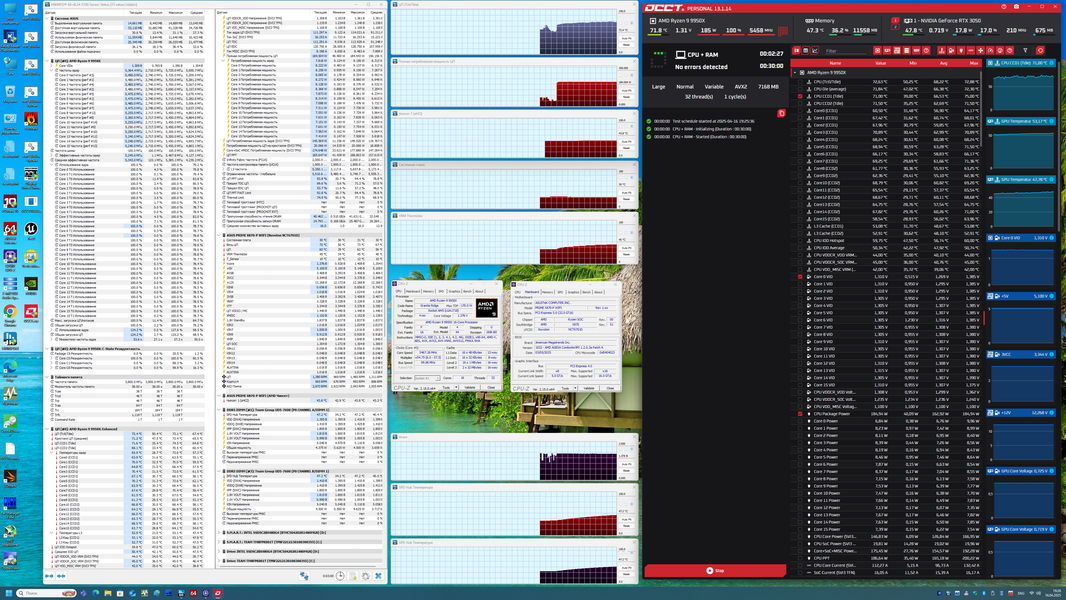Open the Tools dropdown arrow in left CPU-Z
Screen dimensions: 1066x600
(456, 387)
